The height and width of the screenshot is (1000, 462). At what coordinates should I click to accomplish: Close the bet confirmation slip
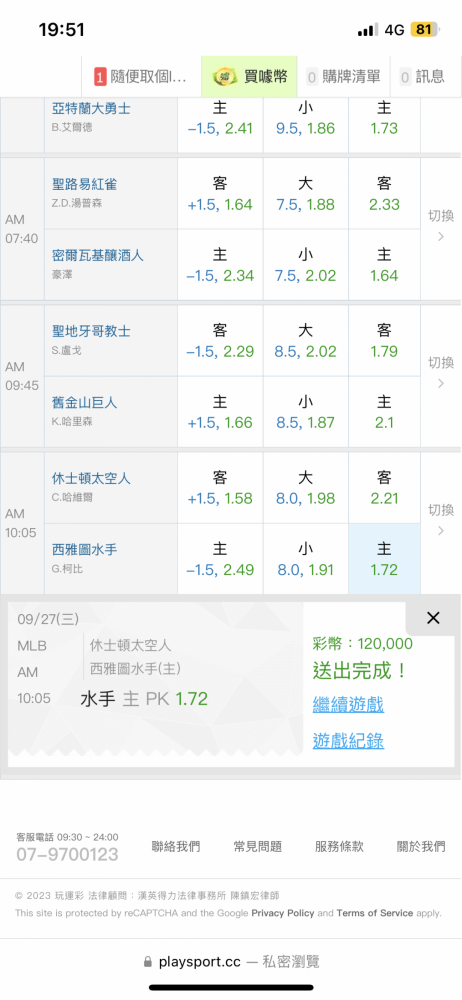(433, 617)
